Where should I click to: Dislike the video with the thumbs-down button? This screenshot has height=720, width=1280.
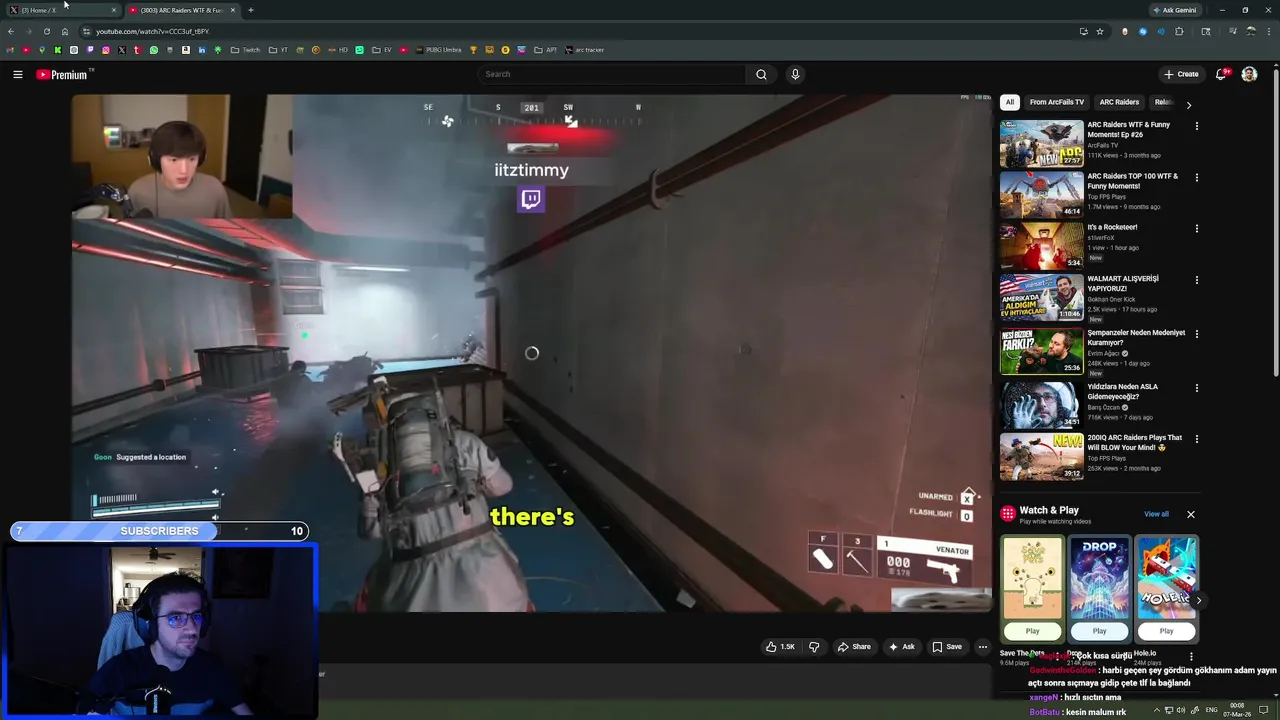click(814, 647)
